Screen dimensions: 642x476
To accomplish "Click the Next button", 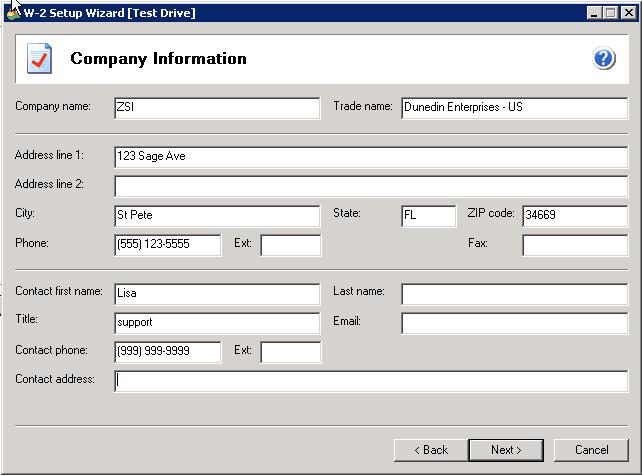I will 505,450.
